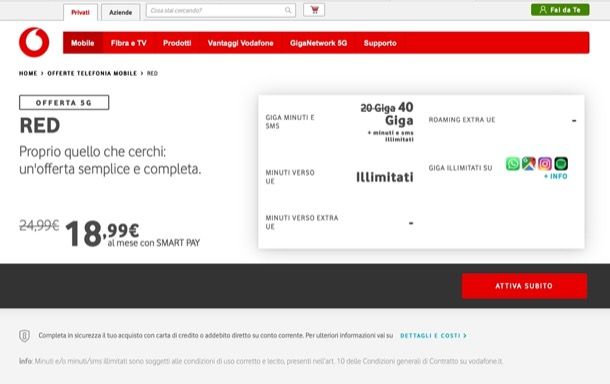Click the 'MINUTI VERSO EXTRA UE' label

pos(302,222)
